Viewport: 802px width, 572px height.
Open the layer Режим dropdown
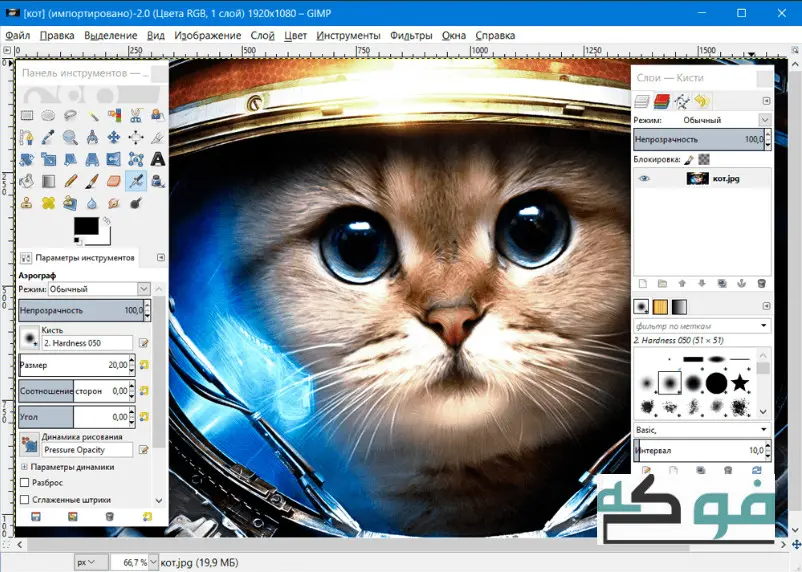725,120
